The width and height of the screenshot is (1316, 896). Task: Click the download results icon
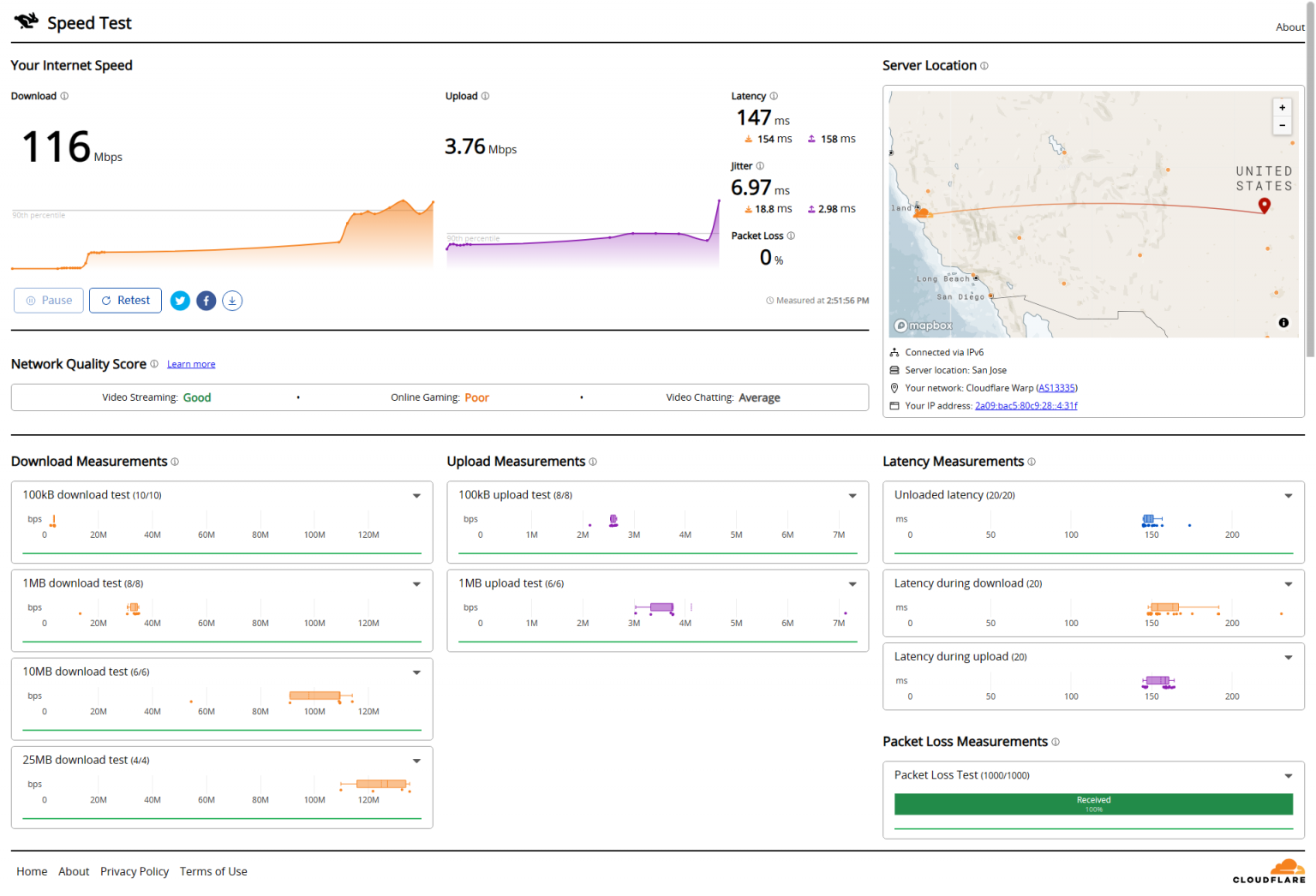pos(232,301)
